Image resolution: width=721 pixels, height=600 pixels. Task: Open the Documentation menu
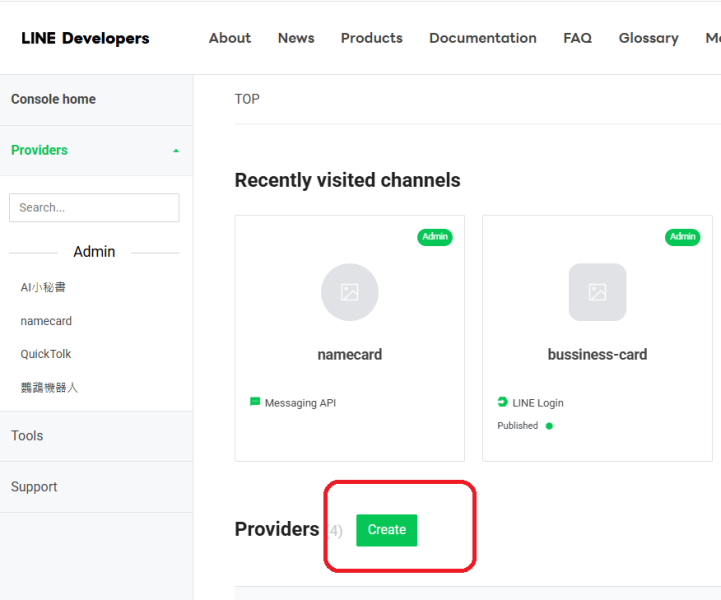tap(483, 38)
